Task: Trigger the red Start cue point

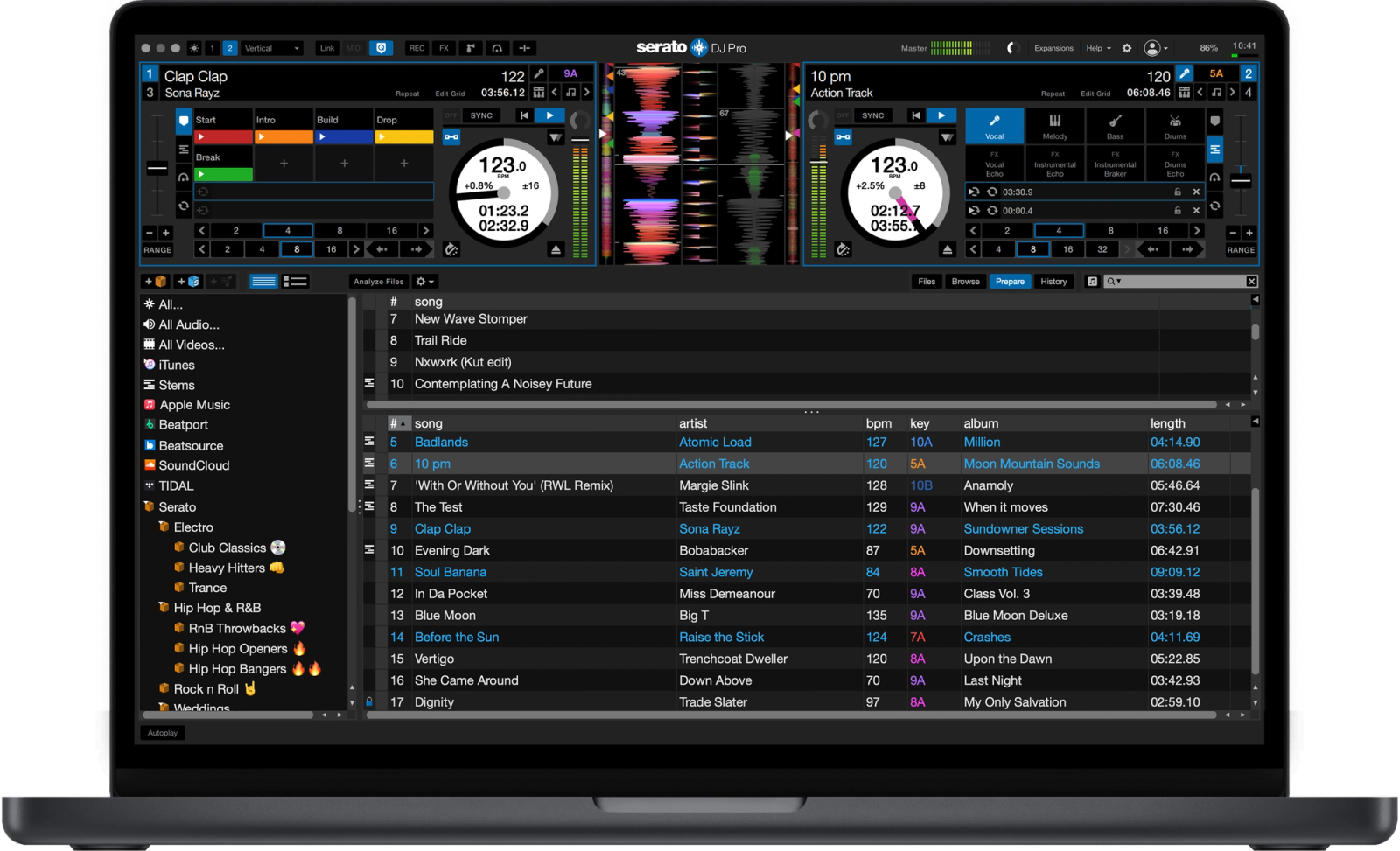Action: tap(223, 137)
